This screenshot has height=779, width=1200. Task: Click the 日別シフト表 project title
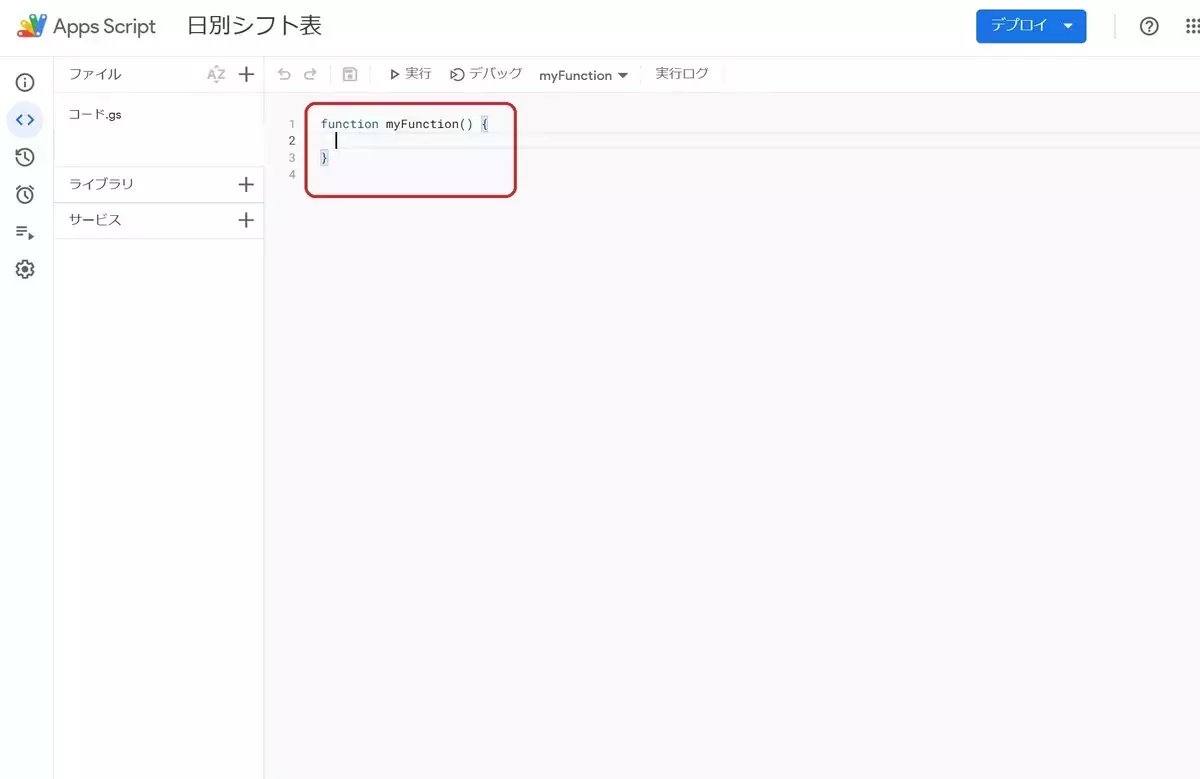point(255,26)
